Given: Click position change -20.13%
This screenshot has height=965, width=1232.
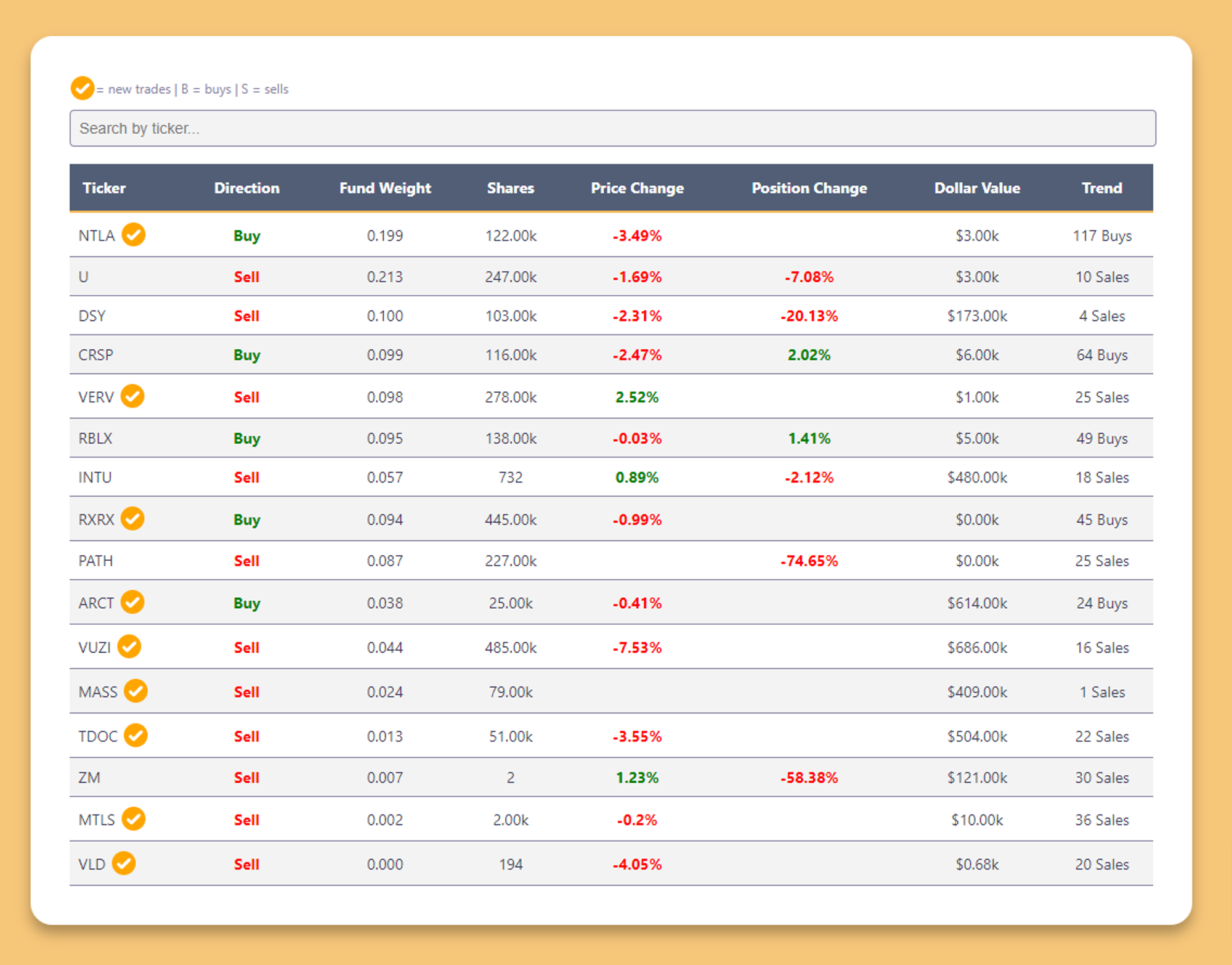Looking at the screenshot, I should (809, 316).
